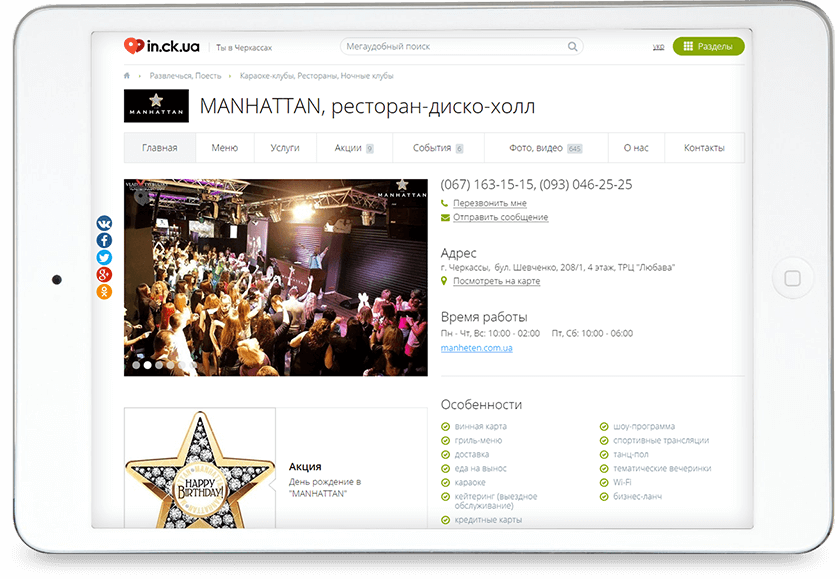Share page on Facebook
This screenshot has height=579, width=840.
[104, 240]
